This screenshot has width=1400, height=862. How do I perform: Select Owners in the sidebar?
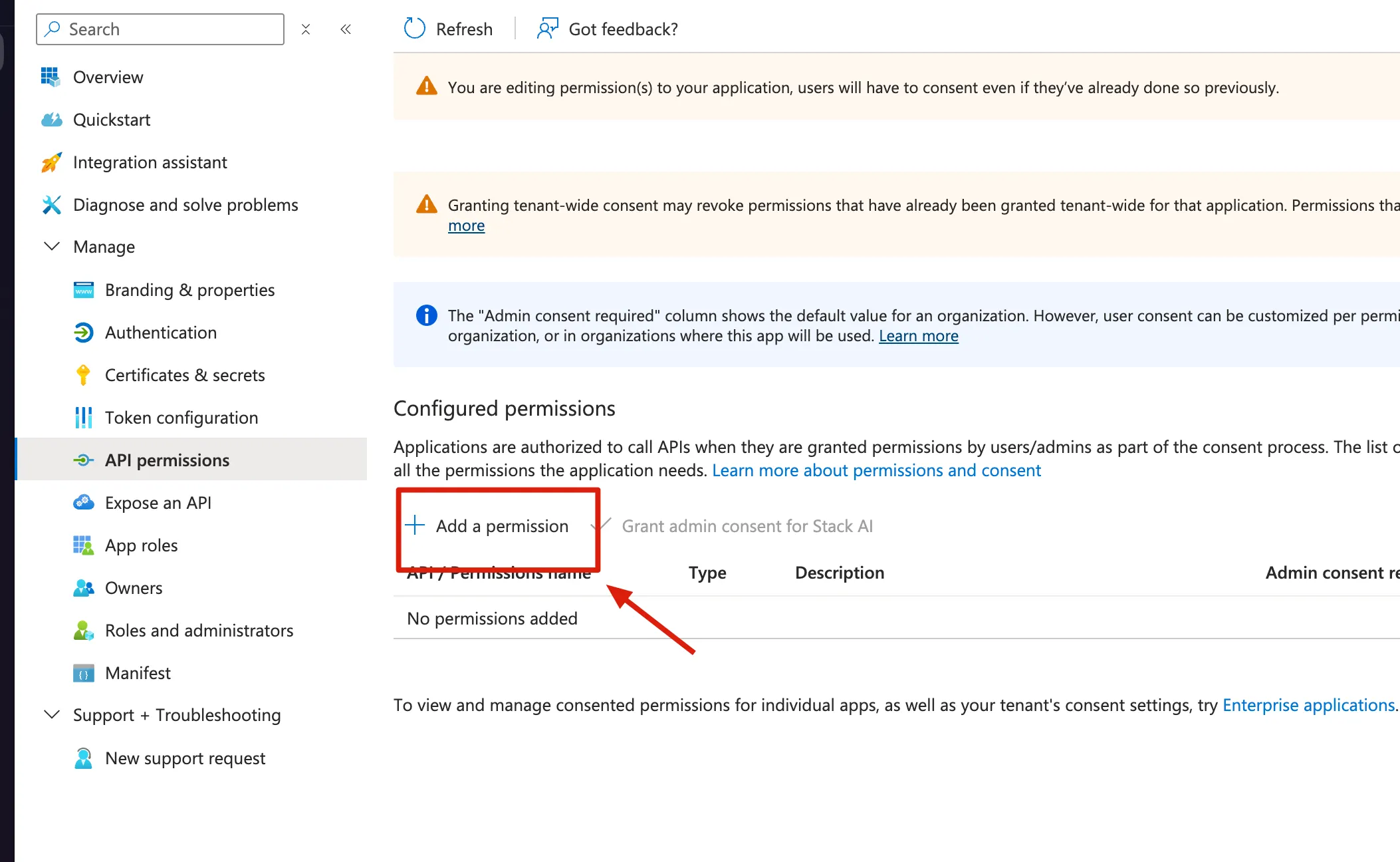[133, 588]
